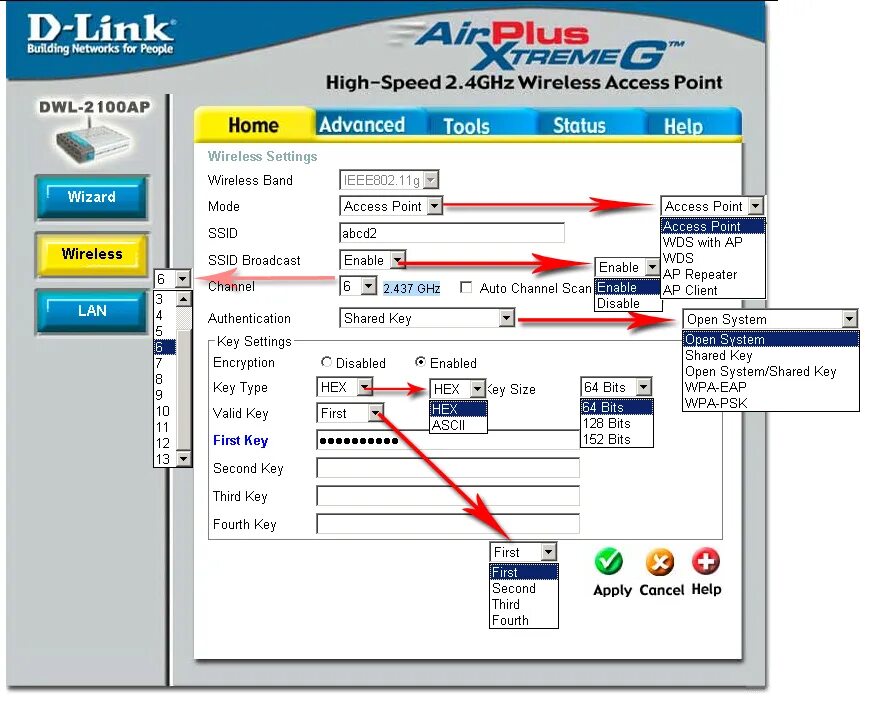Screen dimensions: 878x702
Task: Open the Key Type HEX dropdown in the form
Action: 344,387
